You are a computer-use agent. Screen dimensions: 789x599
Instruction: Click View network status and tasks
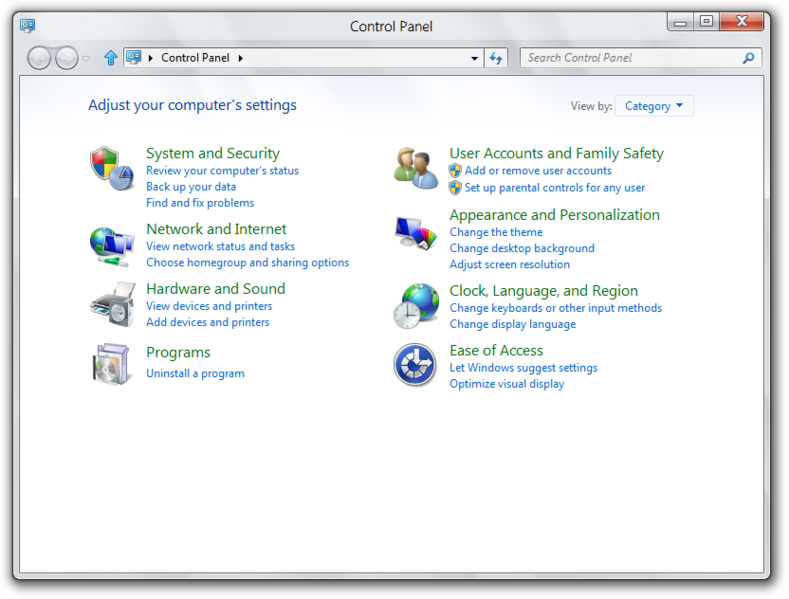coord(220,246)
